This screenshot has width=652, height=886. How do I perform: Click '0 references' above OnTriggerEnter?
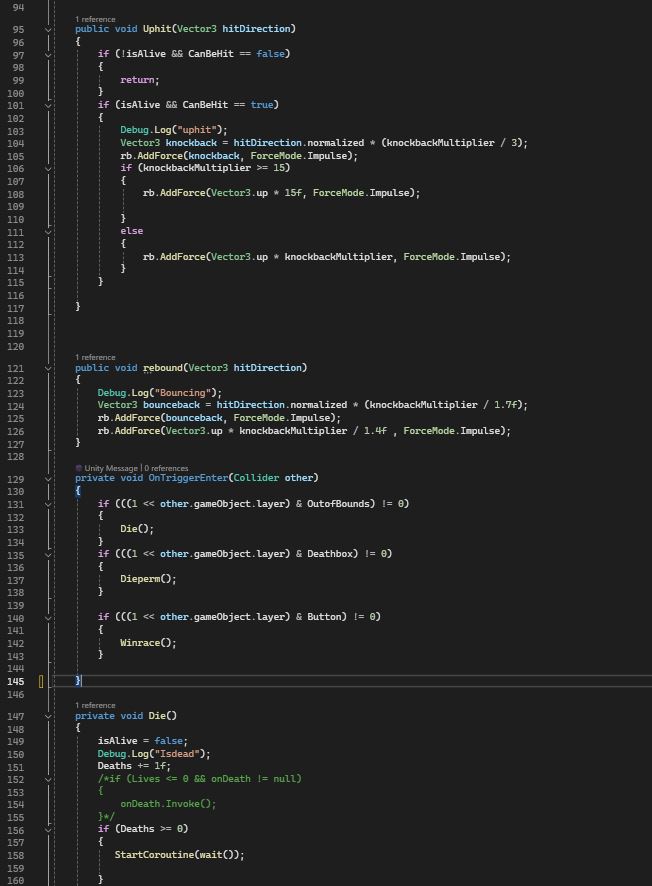click(166, 468)
